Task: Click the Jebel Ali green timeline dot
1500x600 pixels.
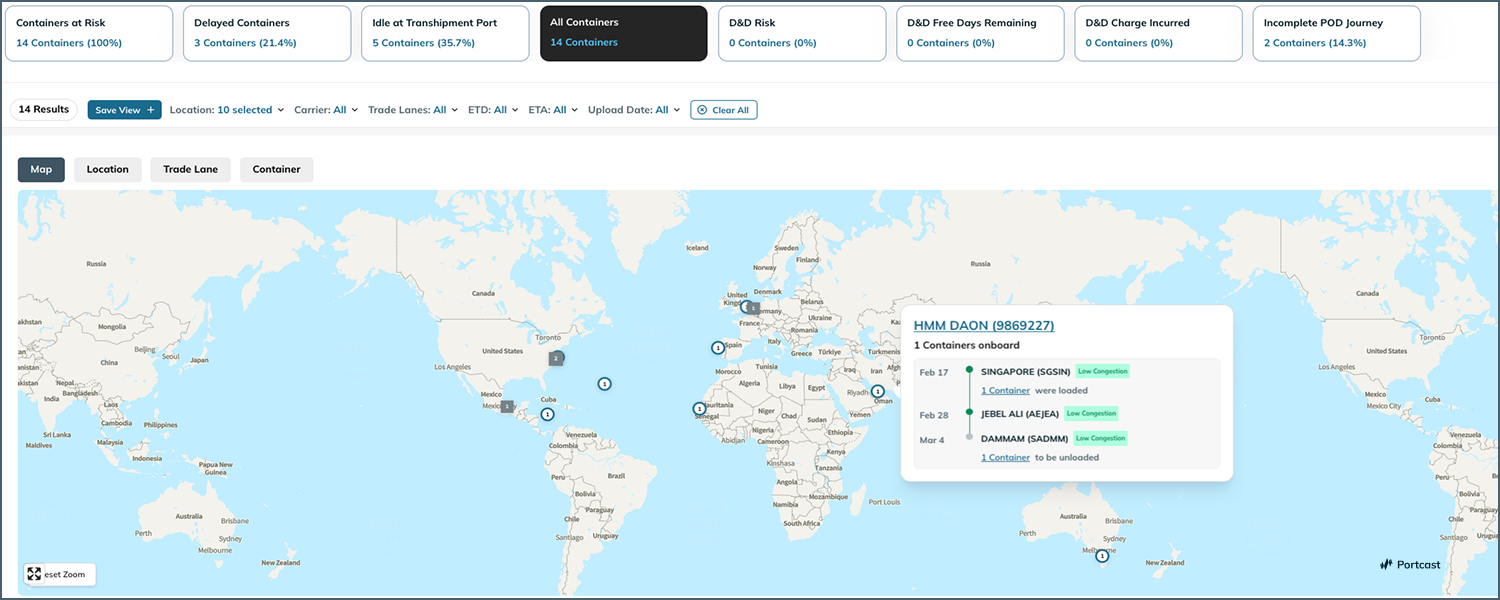Action: pyautogui.click(x=969, y=412)
